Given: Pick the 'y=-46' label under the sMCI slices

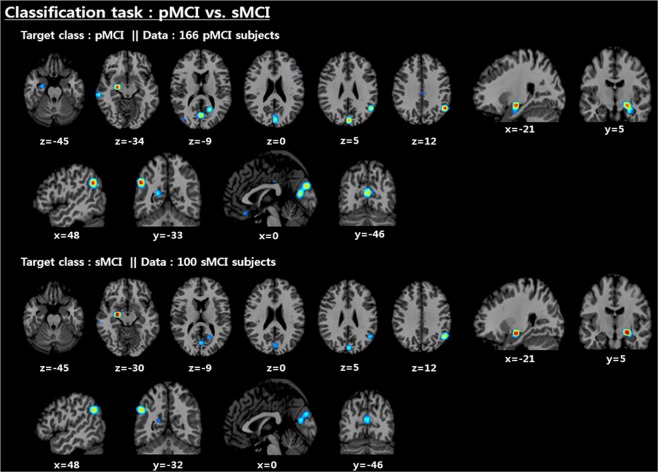Looking at the screenshot, I should [x=368, y=465].
